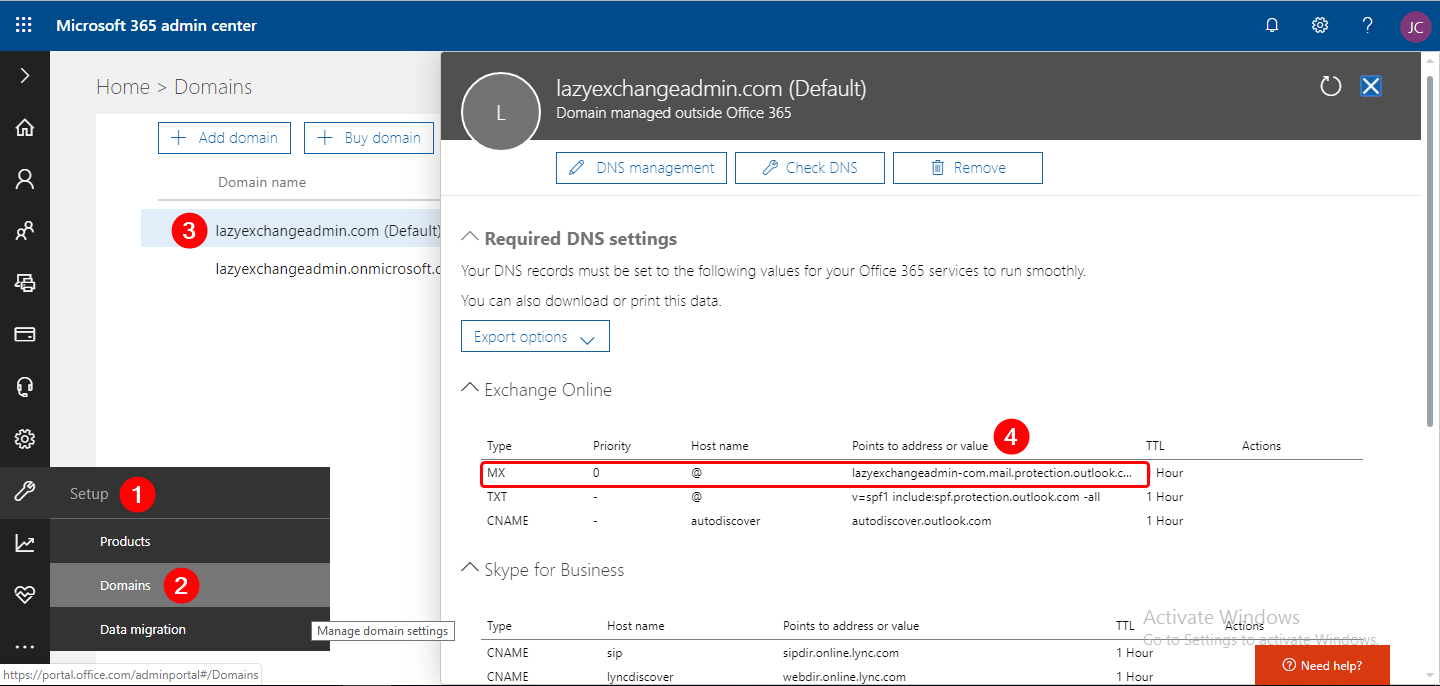Open Billing card icon in sidebar
Image resolution: width=1440 pixels, height=686 pixels.
(25, 335)
